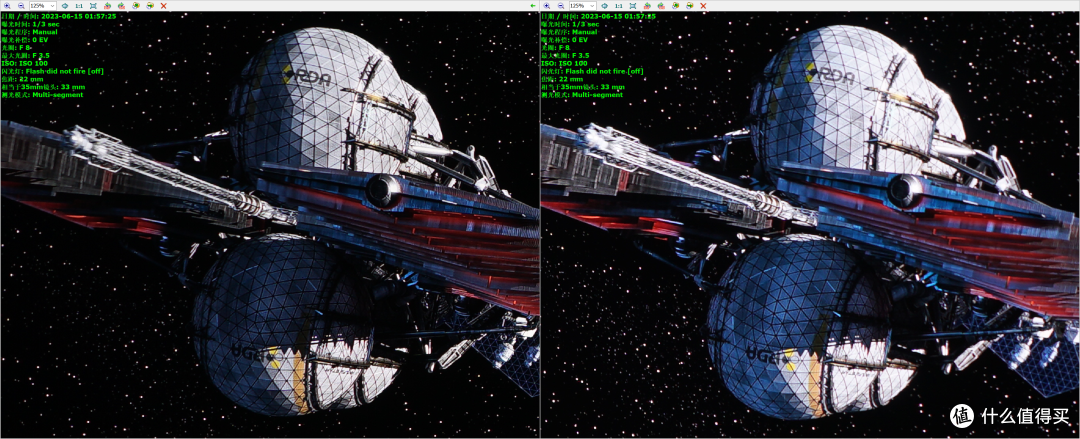Click the date line 2023-06-15 in left pane
Viewport: 1080px width, 439px height.
click(59, 16)
